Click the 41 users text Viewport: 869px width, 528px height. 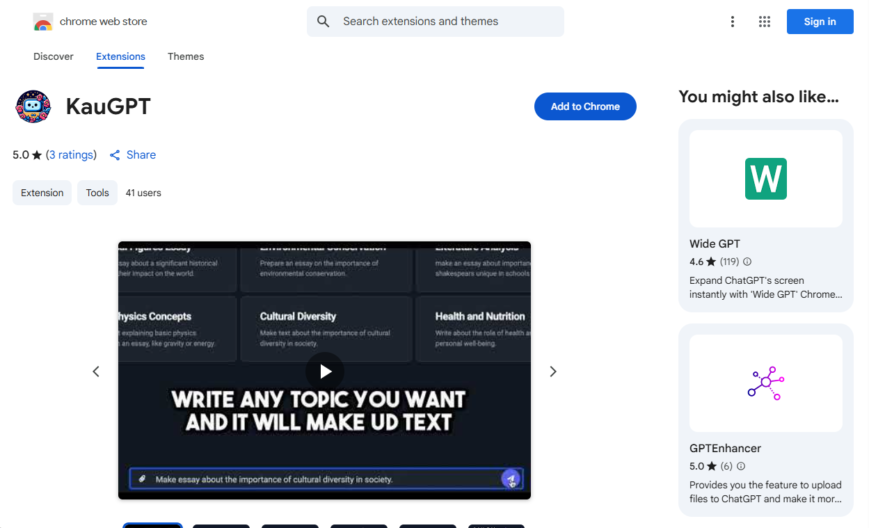click(143, 193)
